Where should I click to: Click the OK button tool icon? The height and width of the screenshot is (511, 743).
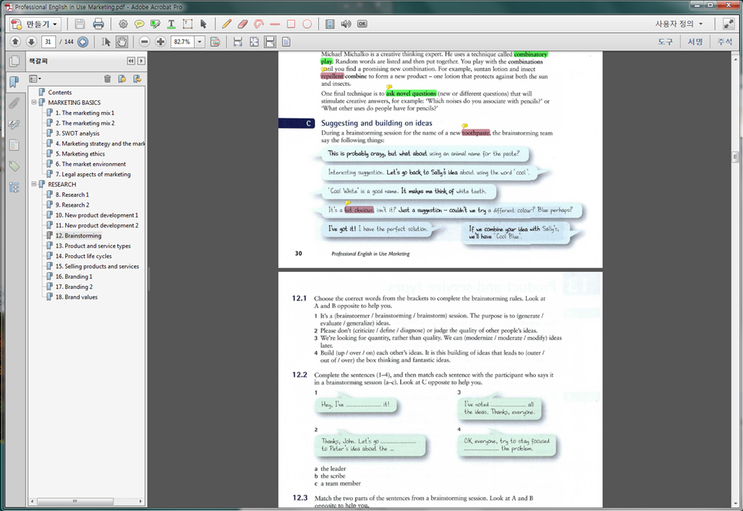pos(362,24)
